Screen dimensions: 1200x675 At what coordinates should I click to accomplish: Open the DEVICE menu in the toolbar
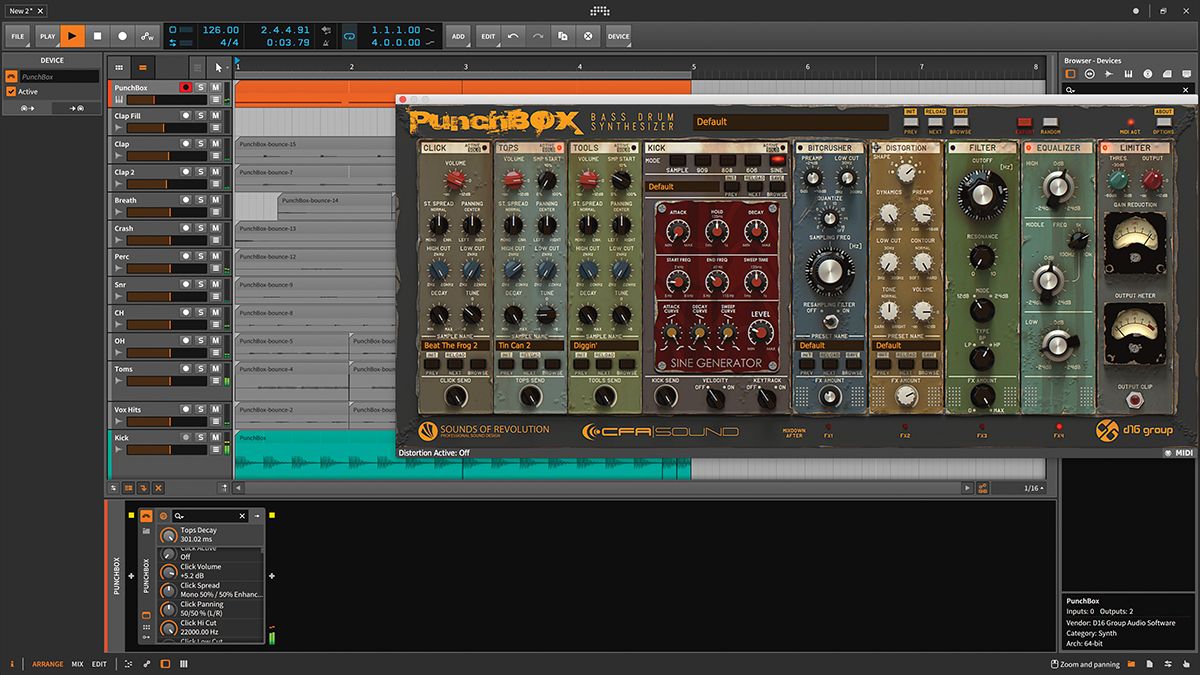(x=618, y=36)
